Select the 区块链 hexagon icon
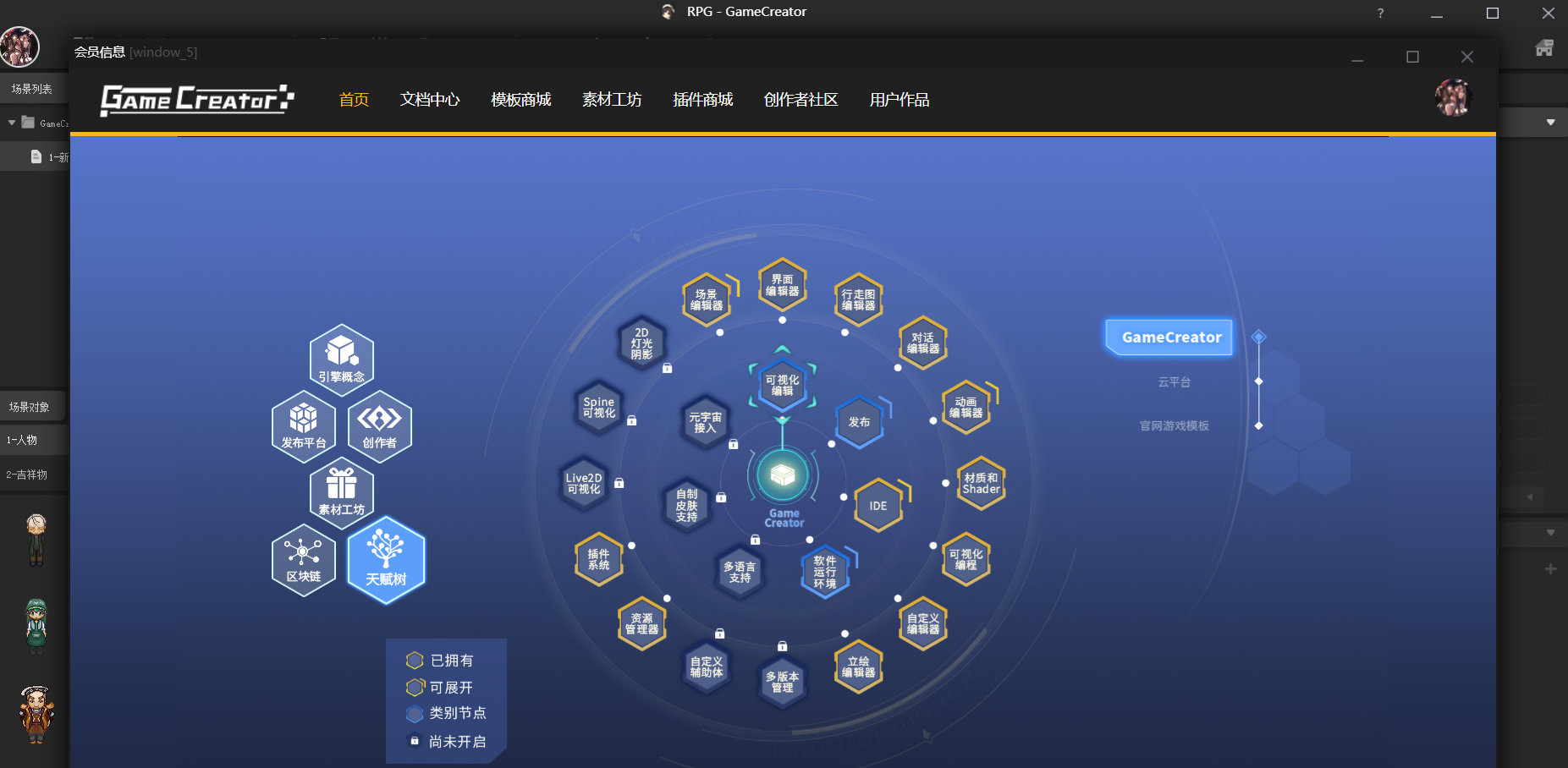The width and height of the screenshot is (1568, 768). click(304, 560)
